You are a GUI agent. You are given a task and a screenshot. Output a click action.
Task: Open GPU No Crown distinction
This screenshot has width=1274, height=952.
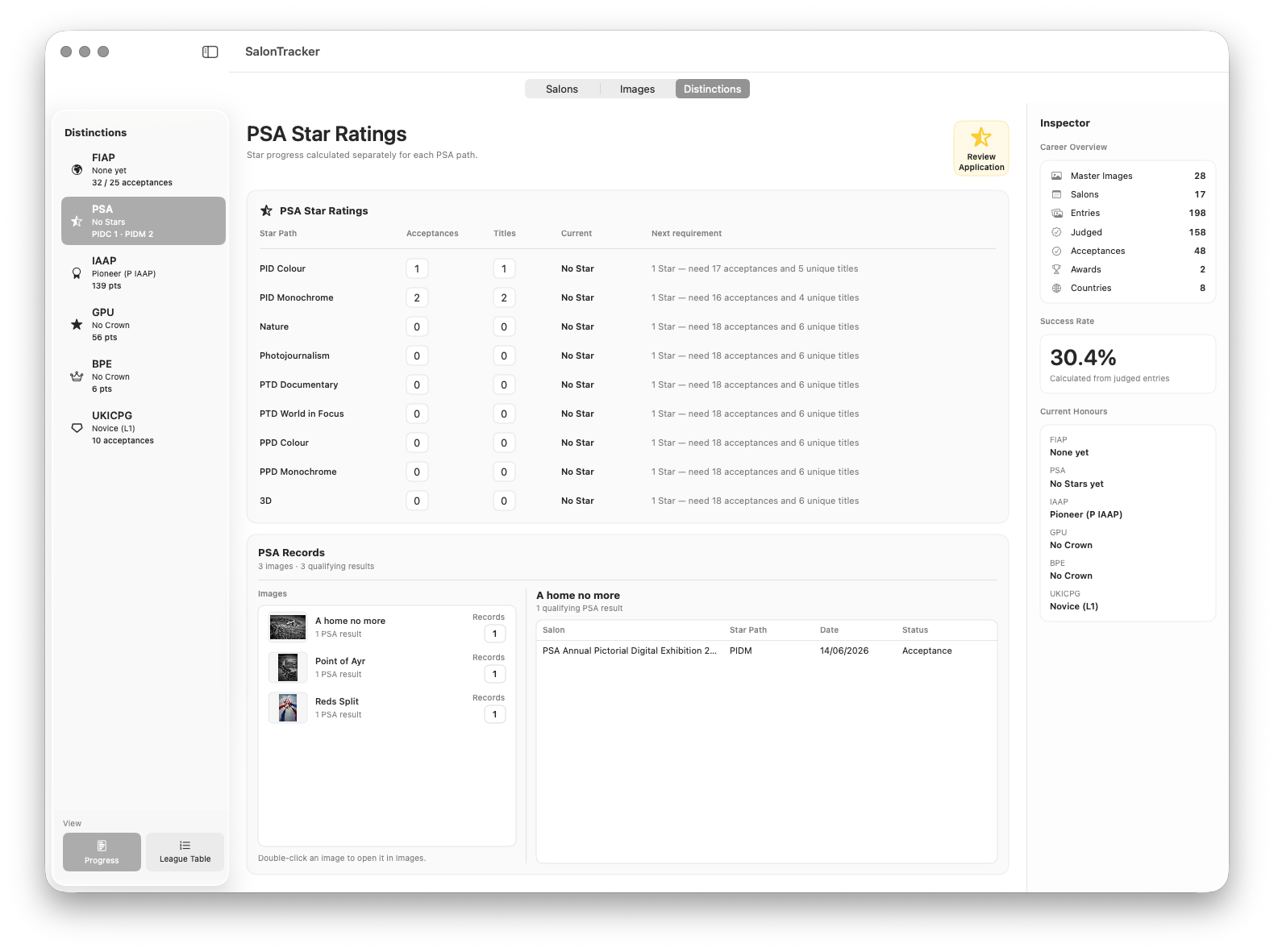tap(144, 324)
